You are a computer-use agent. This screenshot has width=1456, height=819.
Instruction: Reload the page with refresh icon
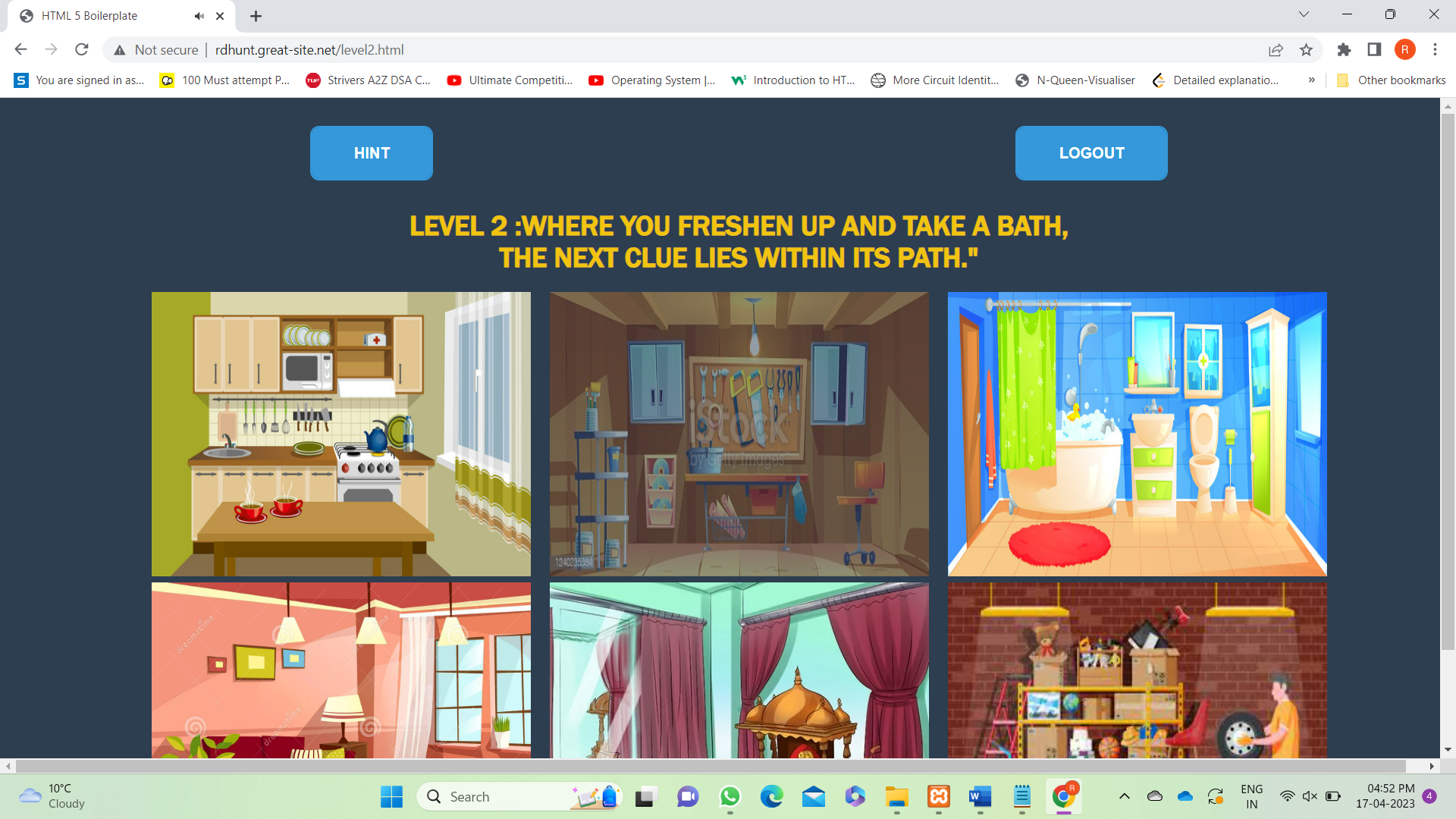[x=82, y=50]
